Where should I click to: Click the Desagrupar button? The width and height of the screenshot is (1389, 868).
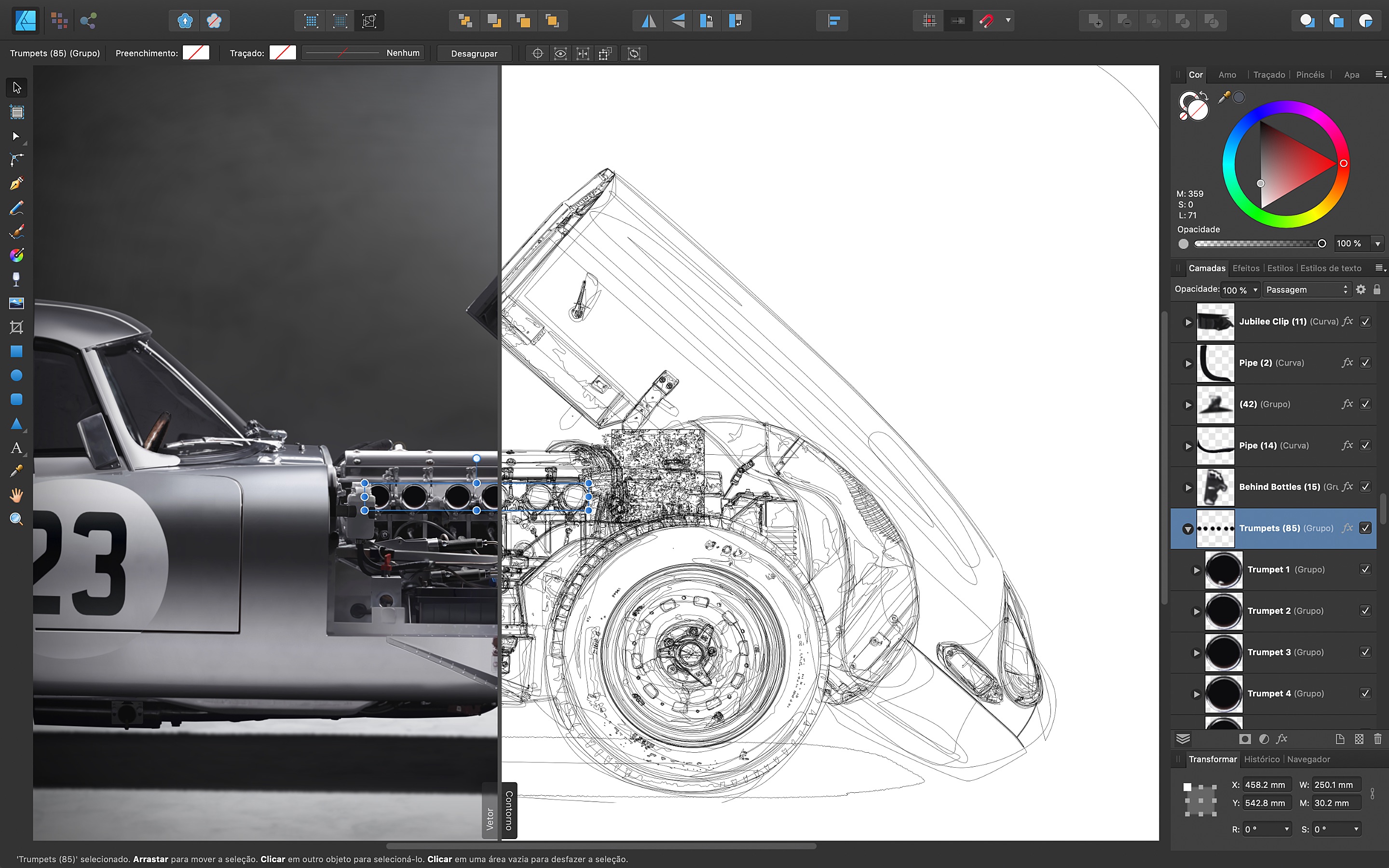[x=474, y=54]
